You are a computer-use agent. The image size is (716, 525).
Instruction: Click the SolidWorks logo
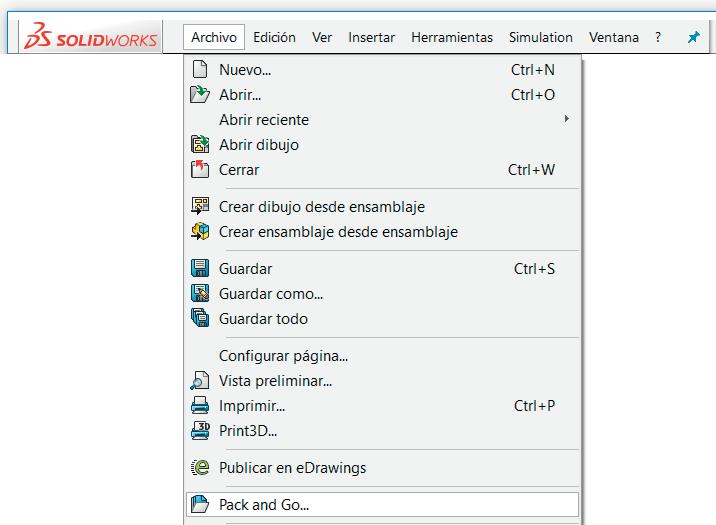coord(91,37)
